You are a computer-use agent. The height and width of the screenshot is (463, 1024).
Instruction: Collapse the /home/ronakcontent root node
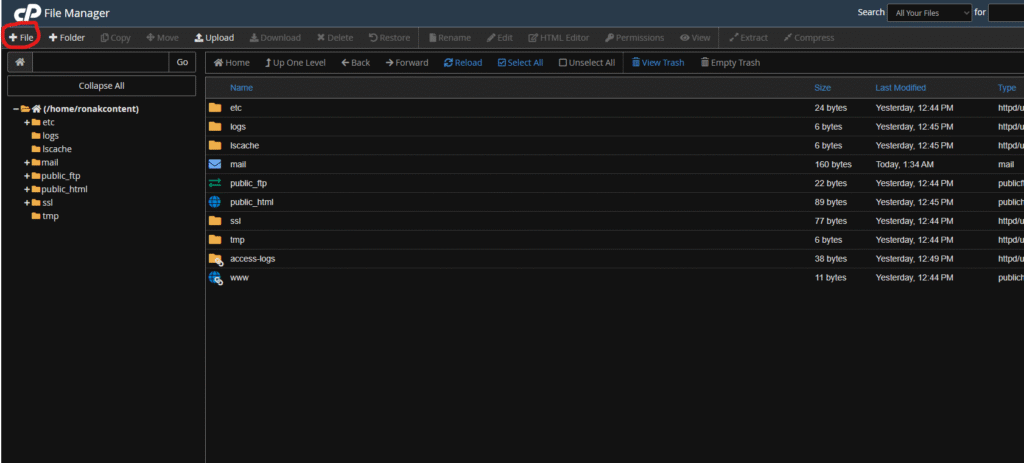(16, 109)
